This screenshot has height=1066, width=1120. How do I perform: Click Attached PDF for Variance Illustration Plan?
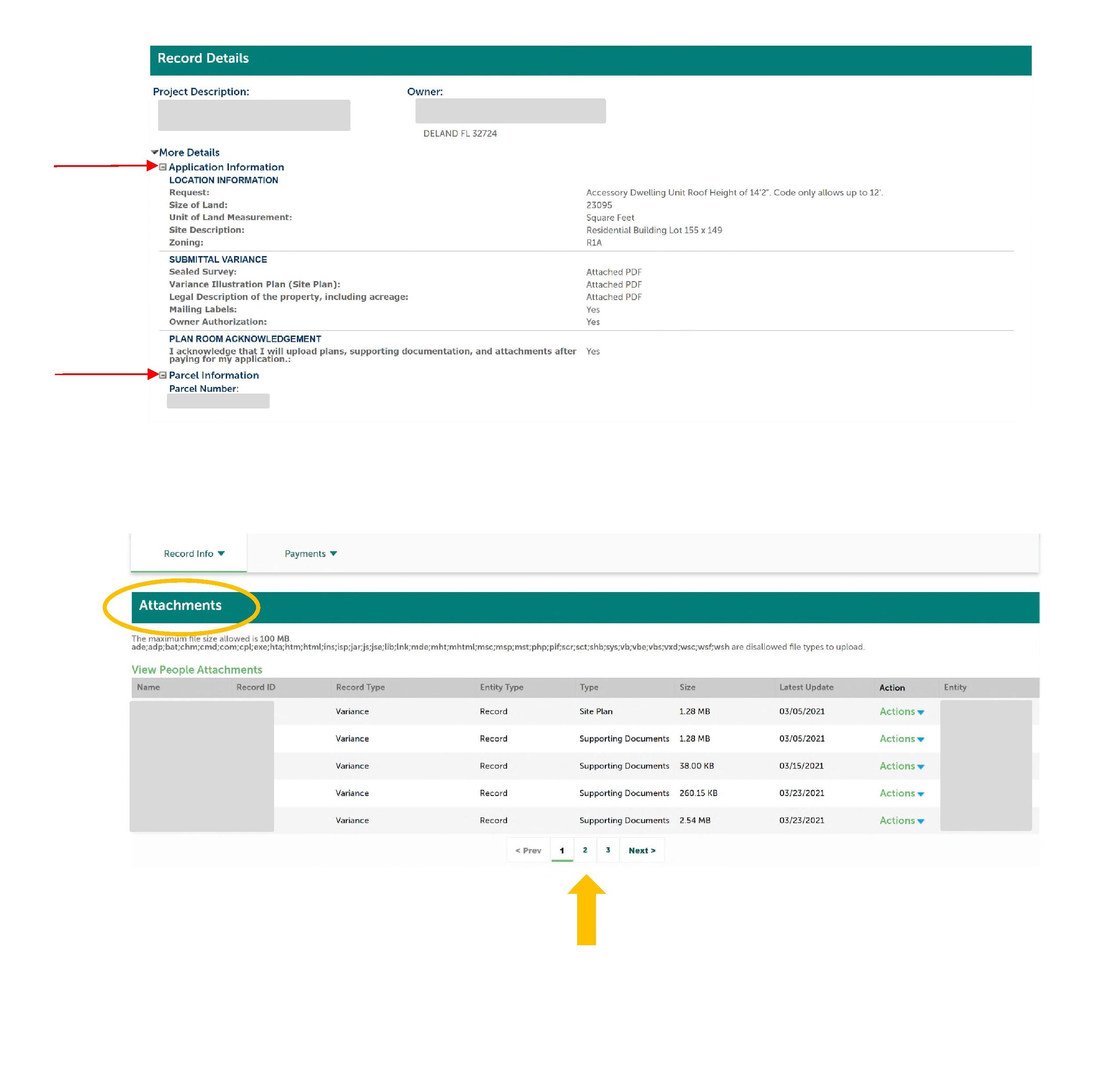(x=614, y=285)
